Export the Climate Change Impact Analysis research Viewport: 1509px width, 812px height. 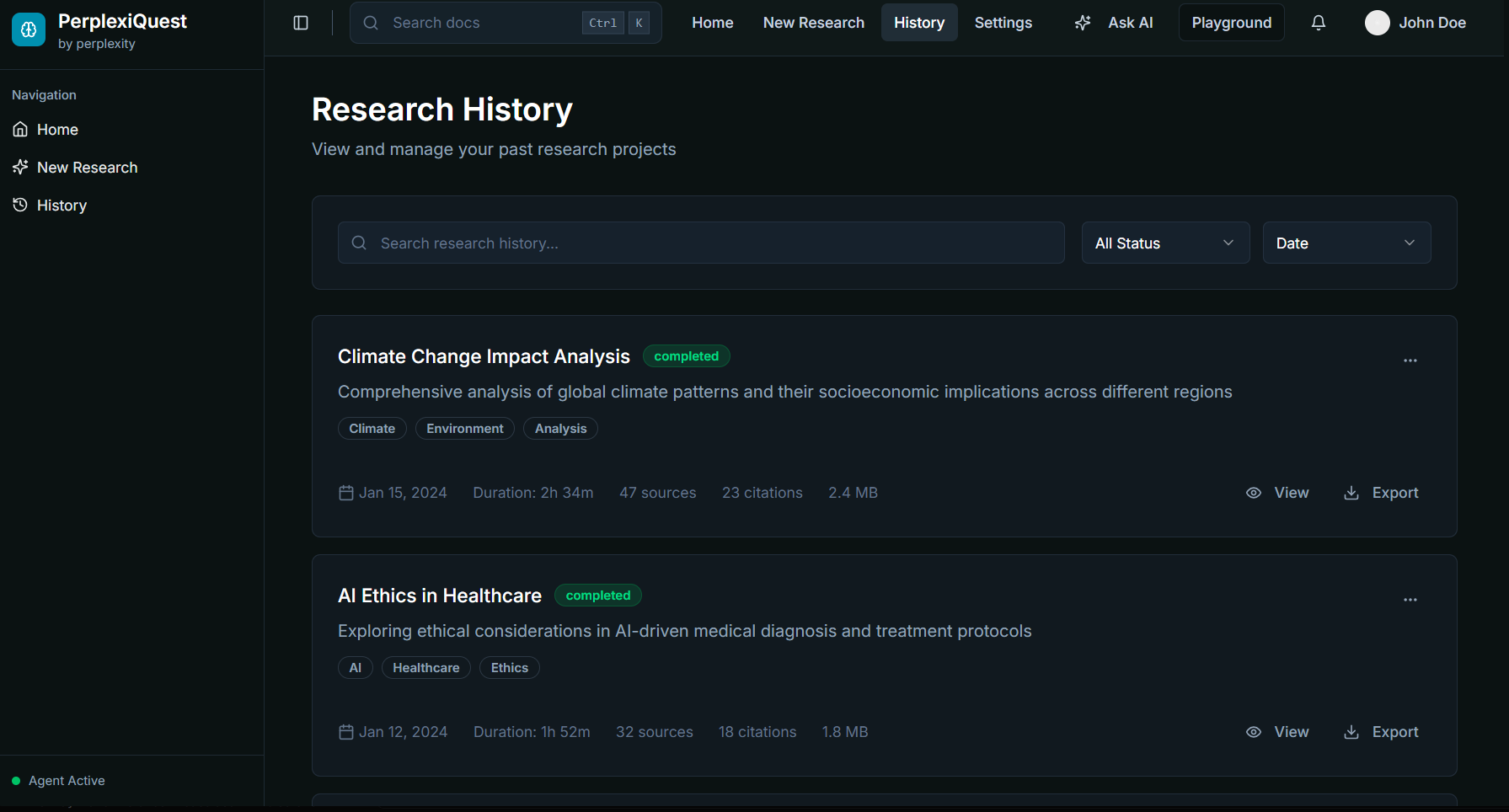[1381, 493]
